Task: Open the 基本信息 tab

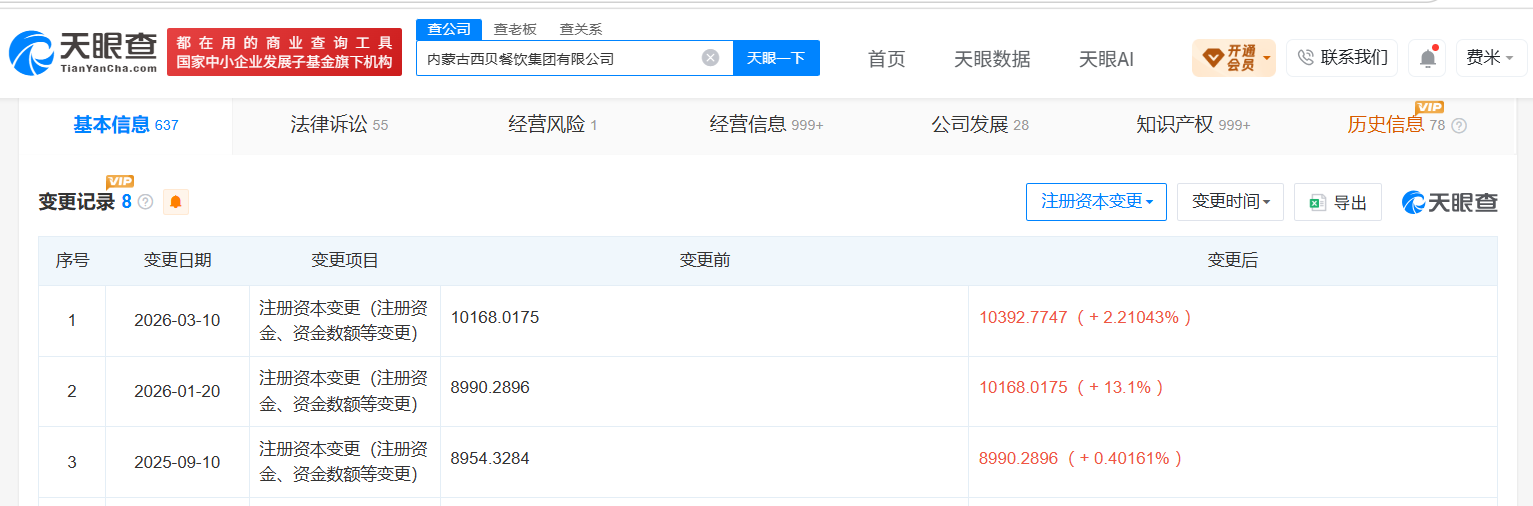Action: point(125,125)
